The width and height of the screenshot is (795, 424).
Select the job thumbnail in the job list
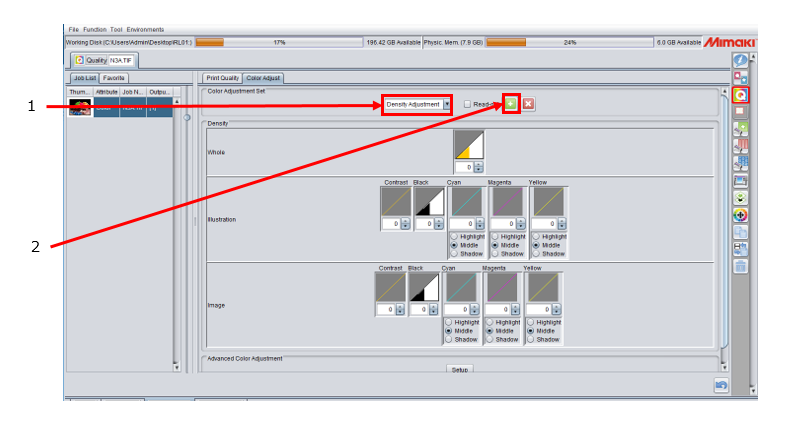point(80,107)
